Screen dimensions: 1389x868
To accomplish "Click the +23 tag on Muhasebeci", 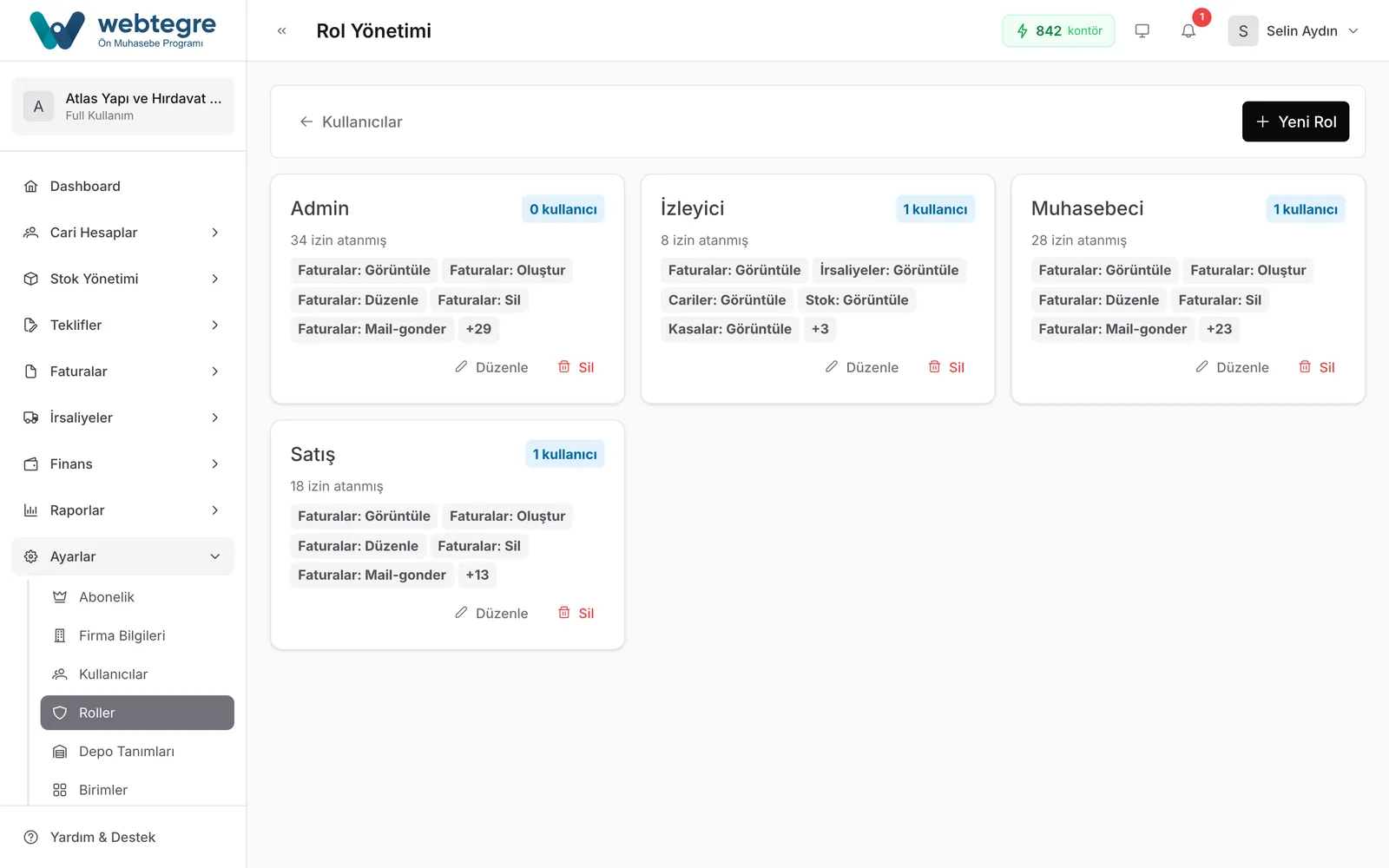I will (1219, 329).
